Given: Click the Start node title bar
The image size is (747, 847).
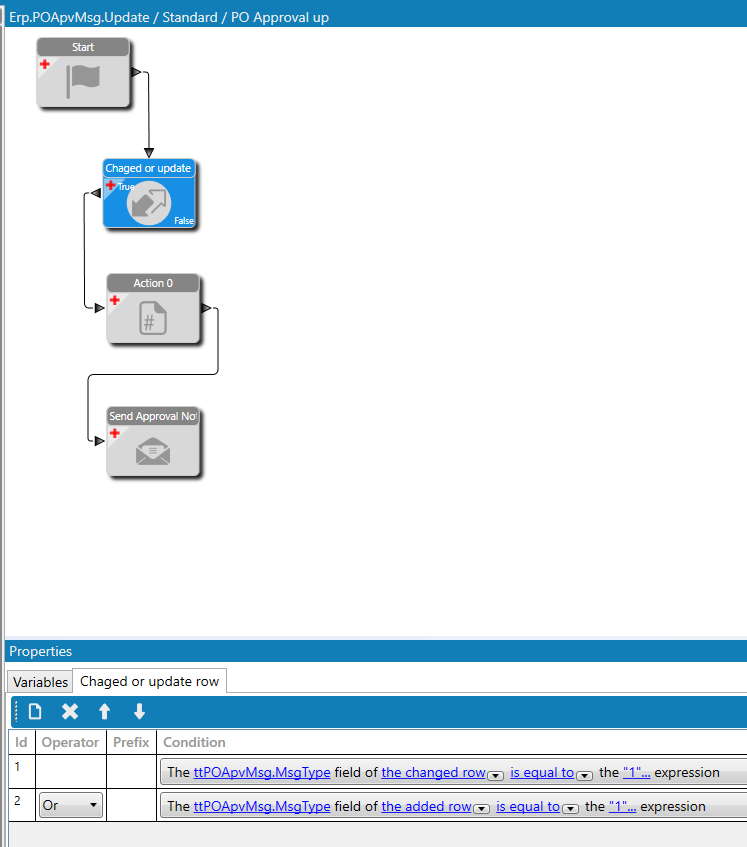Looking at the screenshot, I should coord(83,47).
